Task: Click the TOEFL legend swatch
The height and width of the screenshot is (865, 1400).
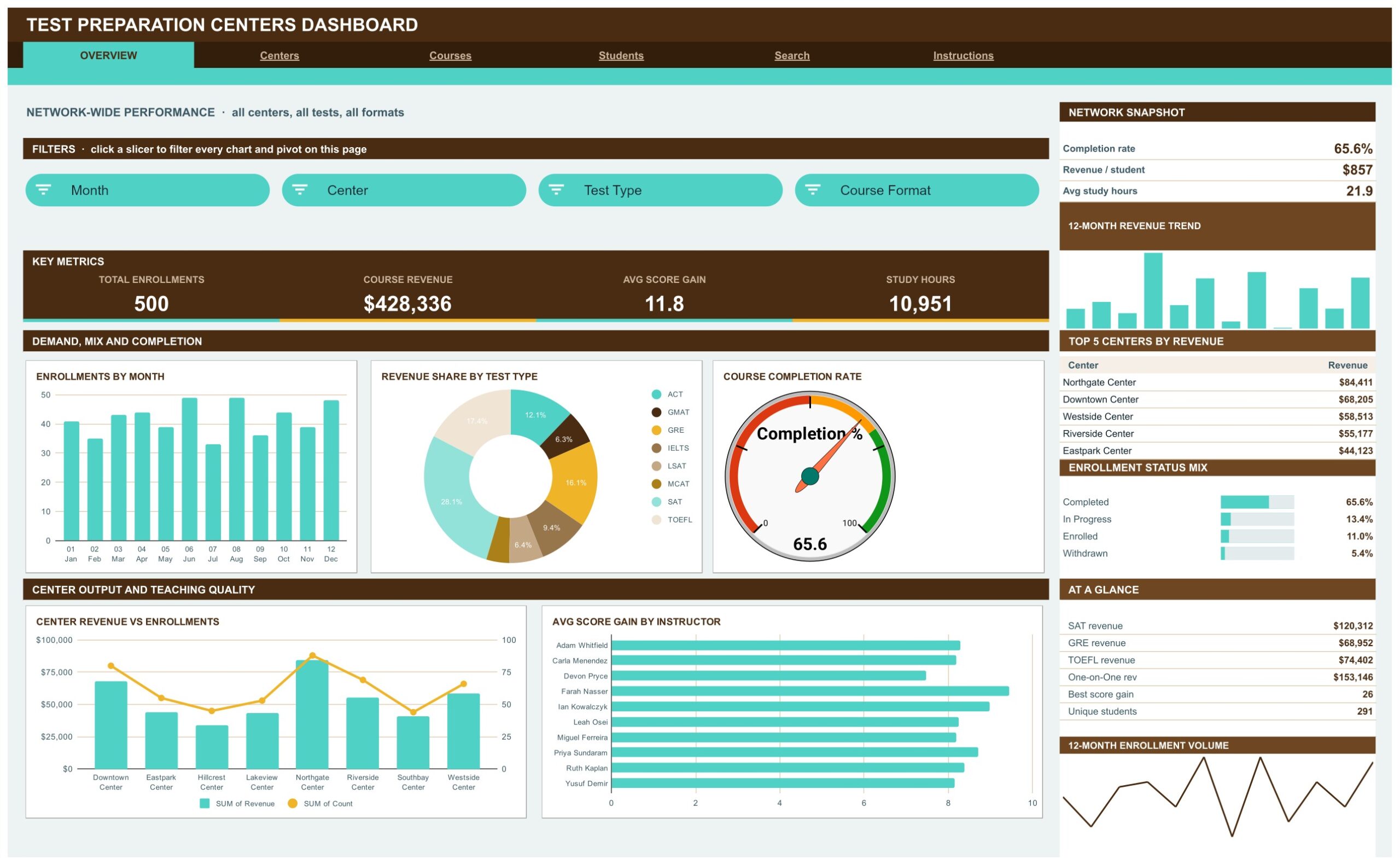Action: click(656, 519)
